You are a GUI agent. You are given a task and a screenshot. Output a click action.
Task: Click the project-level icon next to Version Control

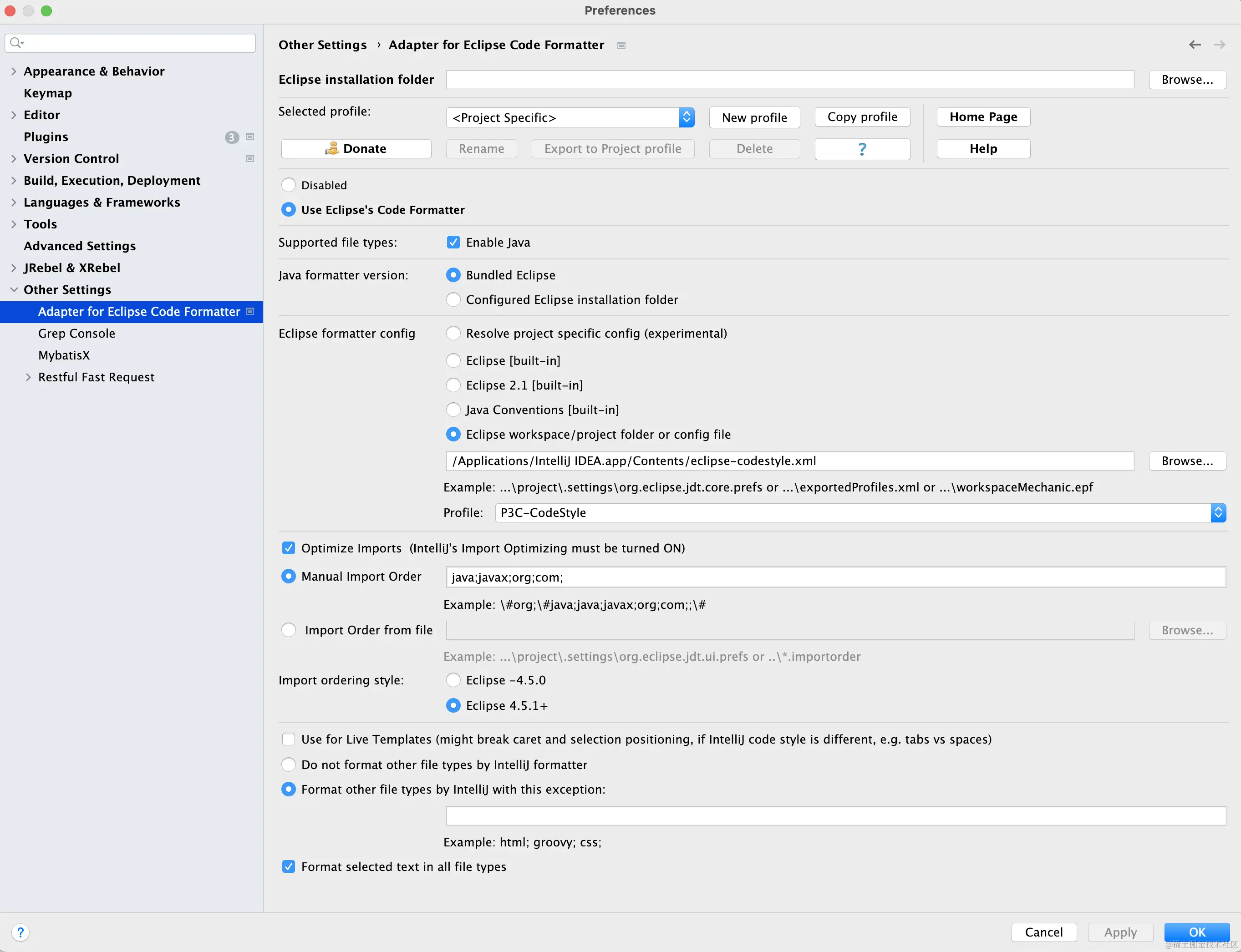(x=250, y=159)
